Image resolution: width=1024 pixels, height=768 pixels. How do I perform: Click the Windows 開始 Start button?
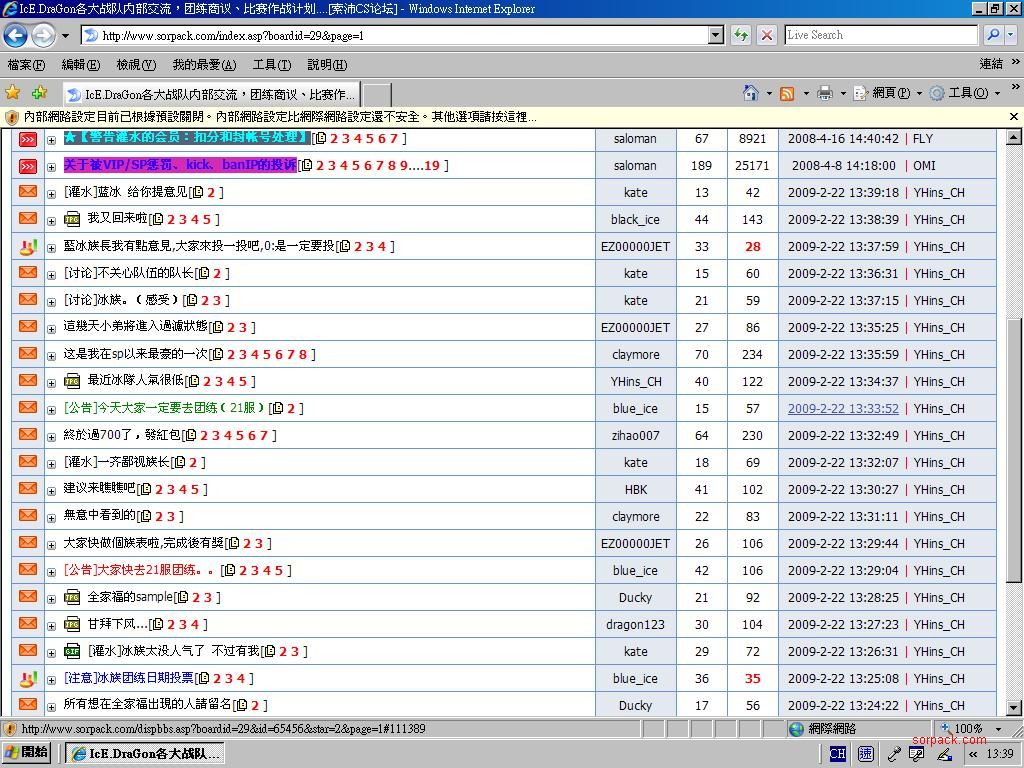coord(27,753)
